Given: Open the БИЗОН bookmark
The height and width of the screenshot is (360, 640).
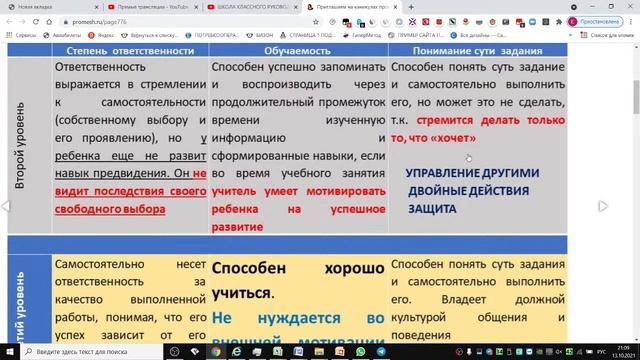Looking at the screenshot, I should click(260, 36).
